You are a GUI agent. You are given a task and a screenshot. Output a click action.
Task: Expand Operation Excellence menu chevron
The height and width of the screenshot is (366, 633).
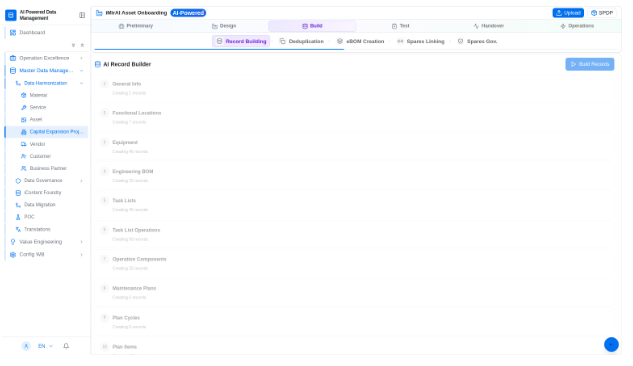(x=81, y=58)
